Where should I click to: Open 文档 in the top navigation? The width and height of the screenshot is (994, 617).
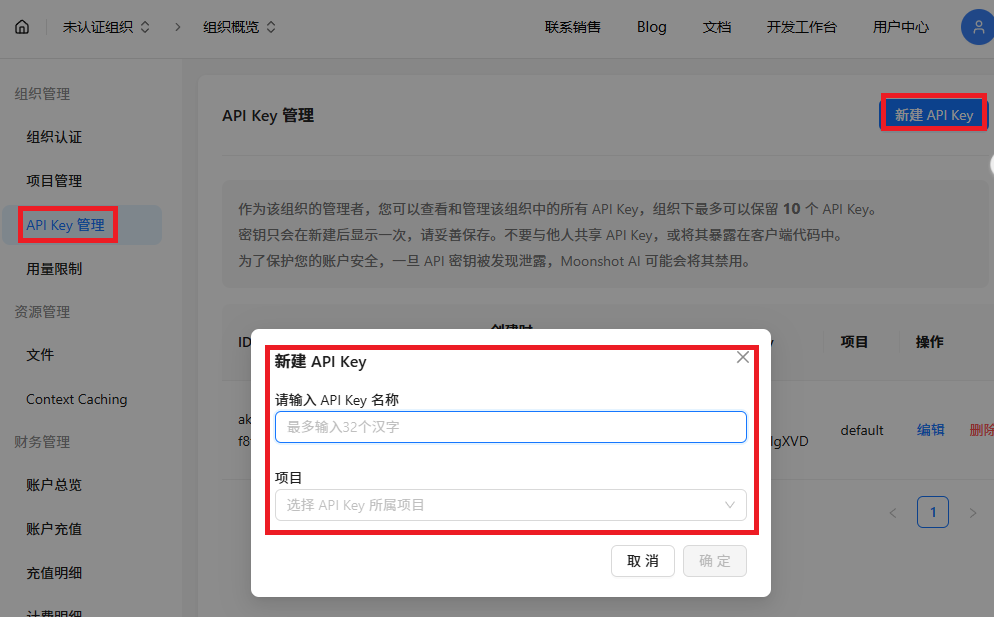coord(716,27)
